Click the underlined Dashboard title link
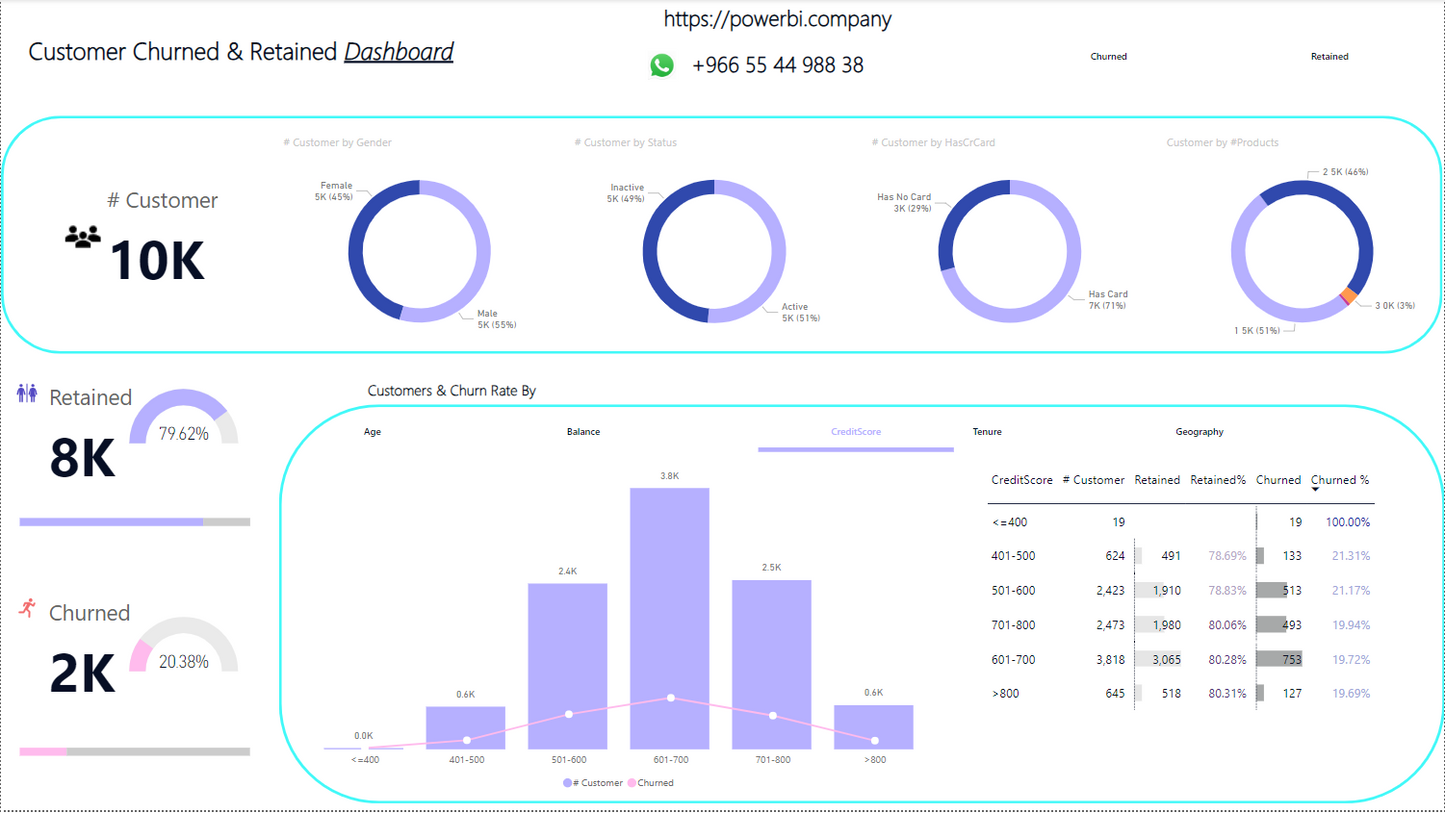Screen dimensions: 1445x813 click(x=398, y=52)
